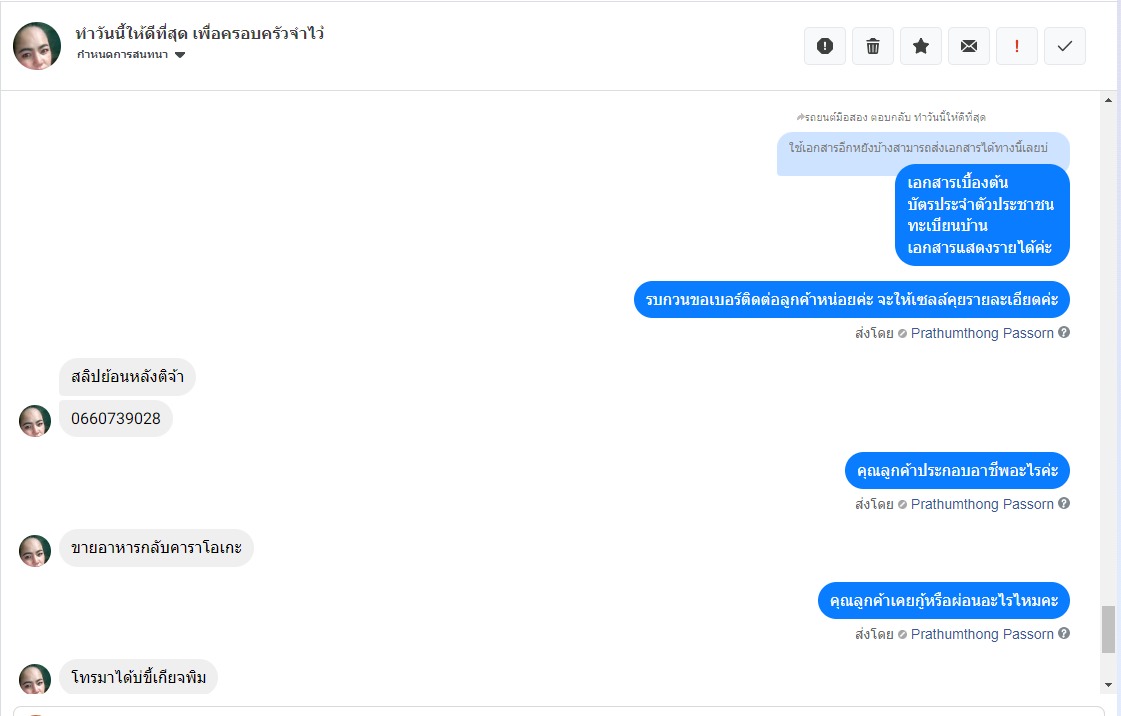
Task: Click help icon under loan history question
Action: tap(1064, 633)
